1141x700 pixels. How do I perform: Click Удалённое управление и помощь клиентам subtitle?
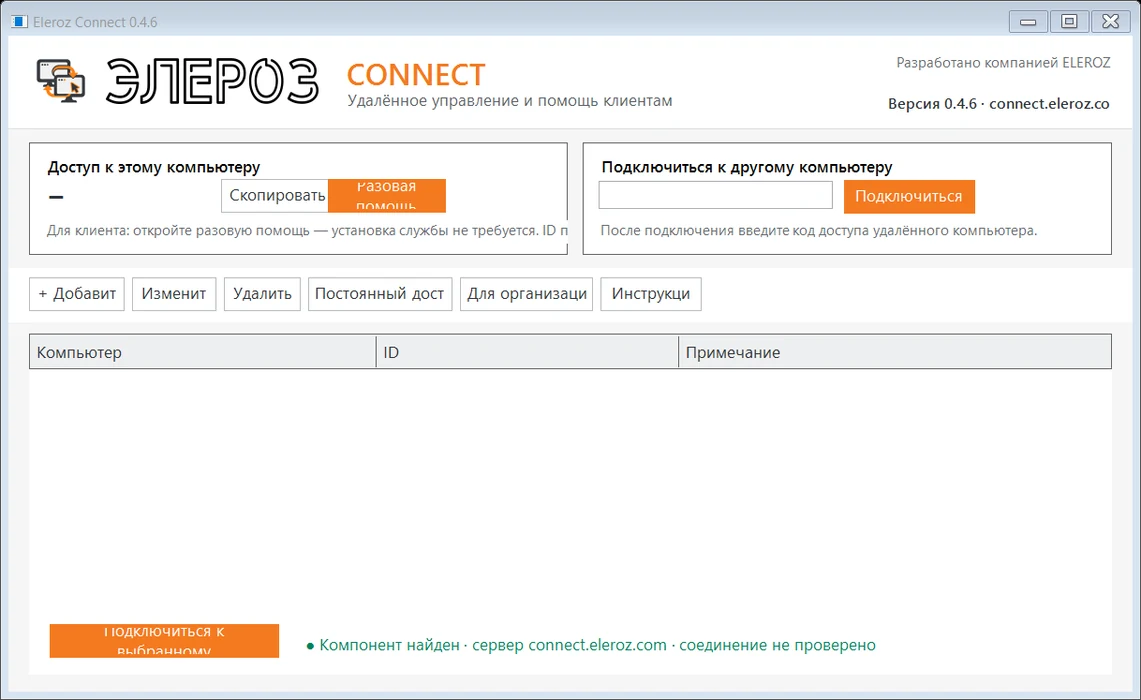[x=509, y=101]
